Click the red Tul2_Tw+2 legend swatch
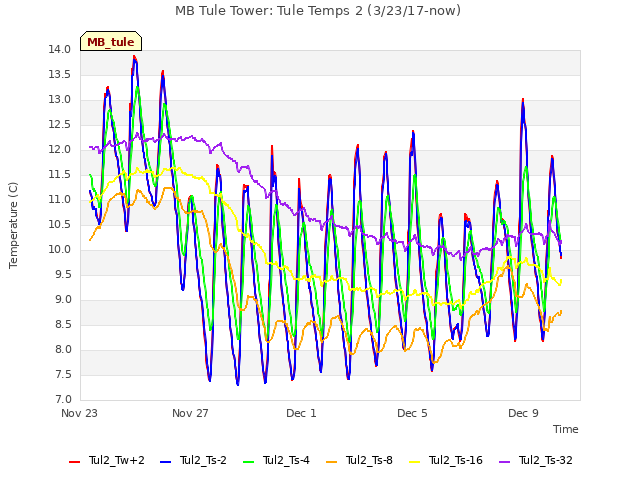Screen dimensions: 640x480 pos(74,462)
